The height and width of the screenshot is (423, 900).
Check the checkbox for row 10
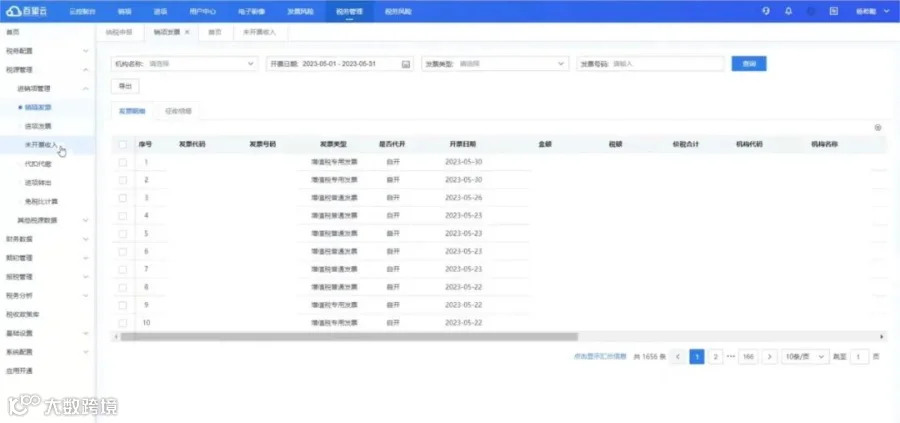(122, 323)
